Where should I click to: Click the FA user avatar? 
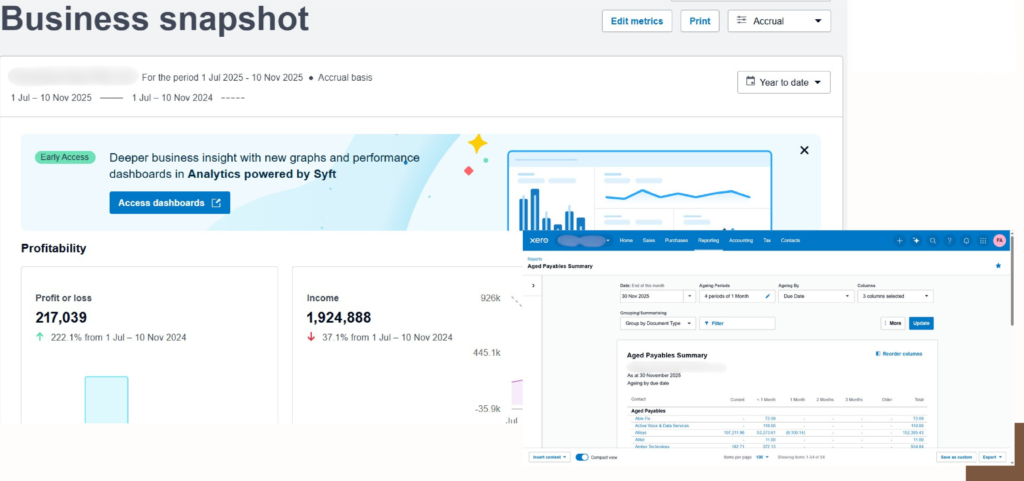coord(998,241)
